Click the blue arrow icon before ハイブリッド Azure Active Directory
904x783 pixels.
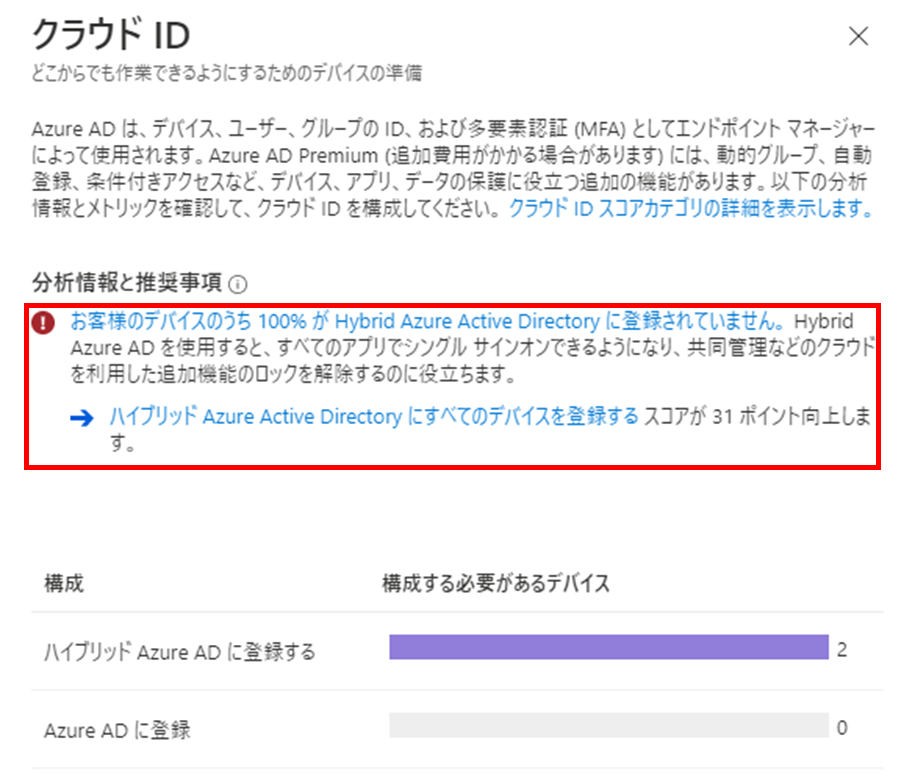click(x=82, y=417)
